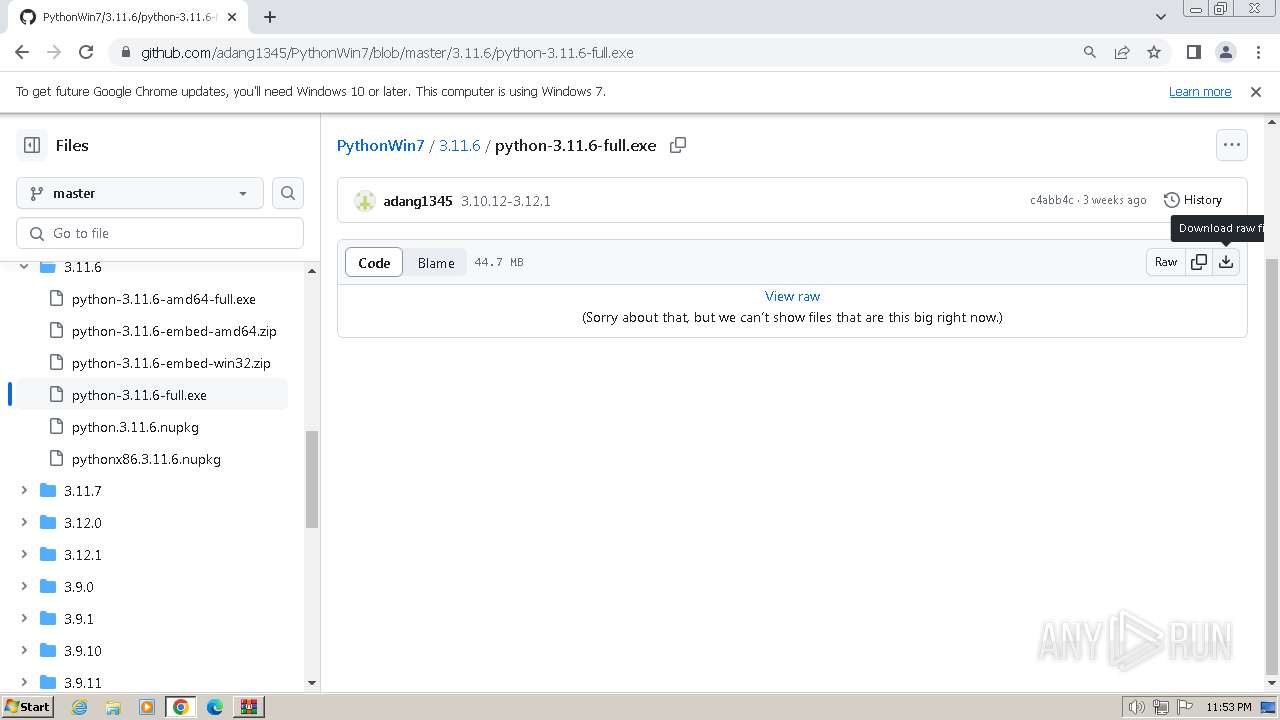
Task: Copy file path icon next to filename
Action: pyautogui.click(x=678, y=145)
